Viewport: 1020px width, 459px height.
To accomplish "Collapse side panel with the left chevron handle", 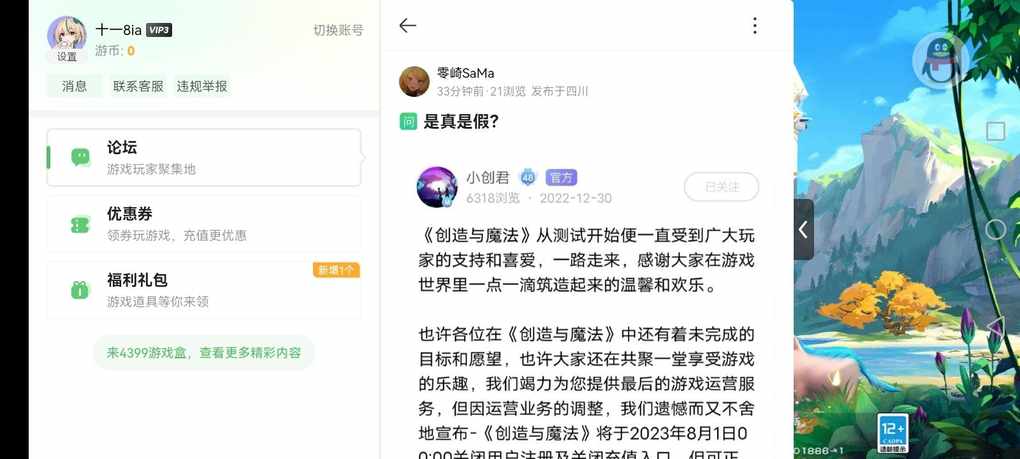I will pyautogui.click(x=804, y=230).
